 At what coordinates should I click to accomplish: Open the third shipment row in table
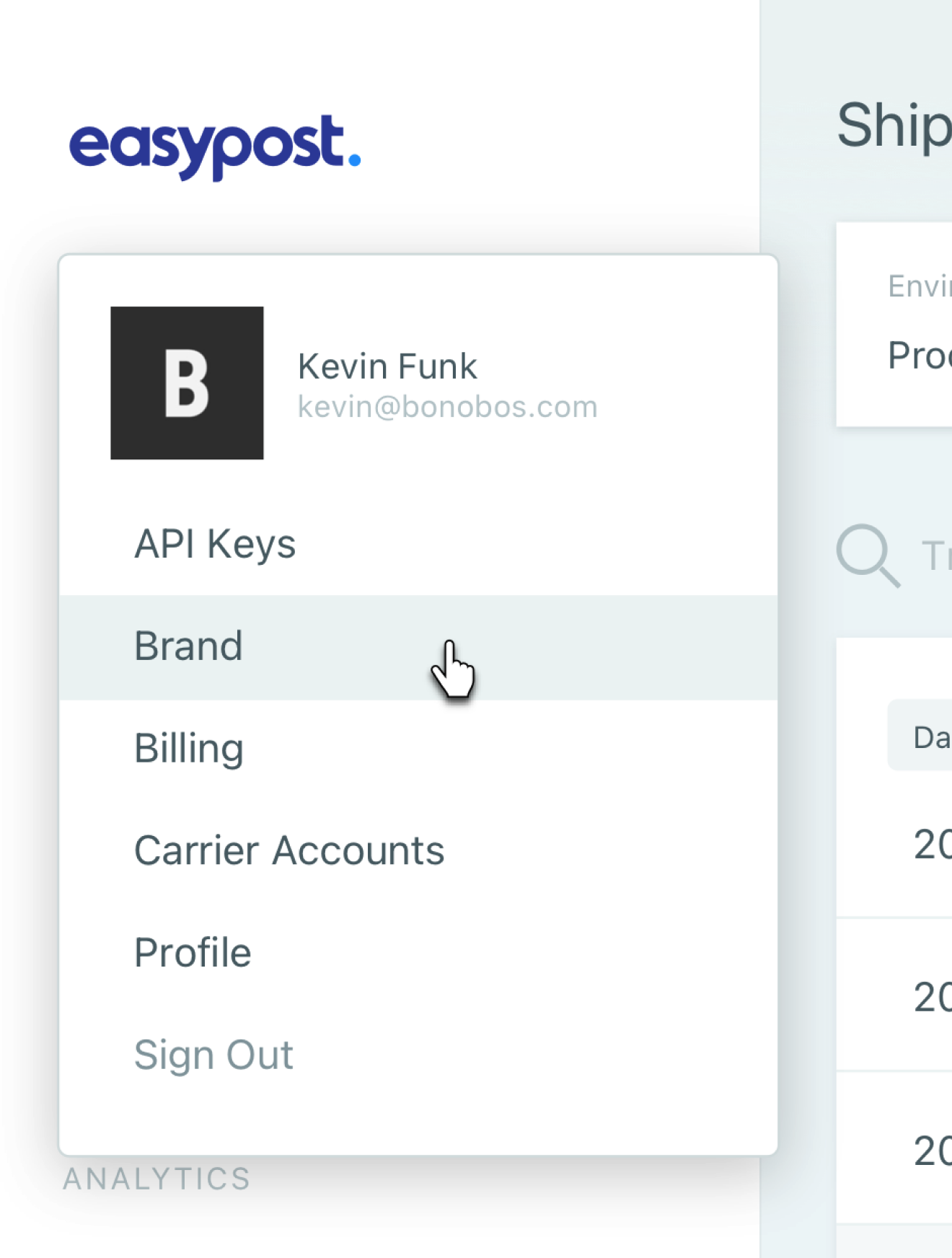coord(894,1148)
